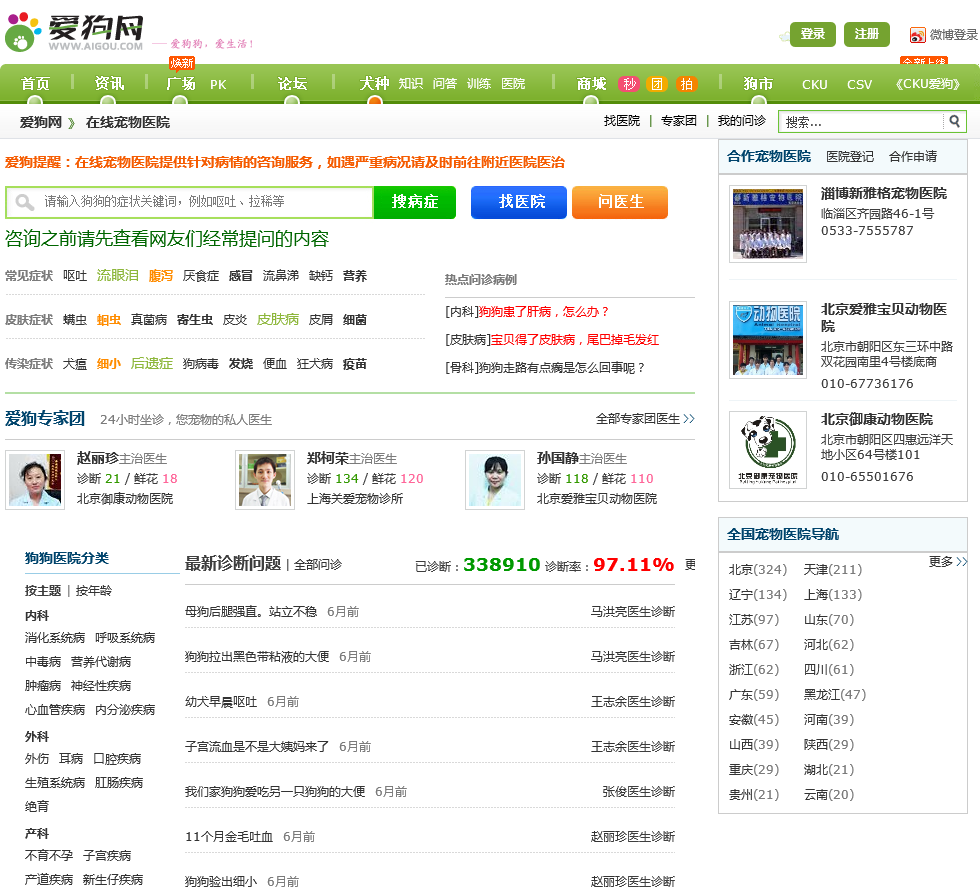This screenshot has height=891, width=980.
Task: Open CSV in main navigation
Action: point(859,84)
